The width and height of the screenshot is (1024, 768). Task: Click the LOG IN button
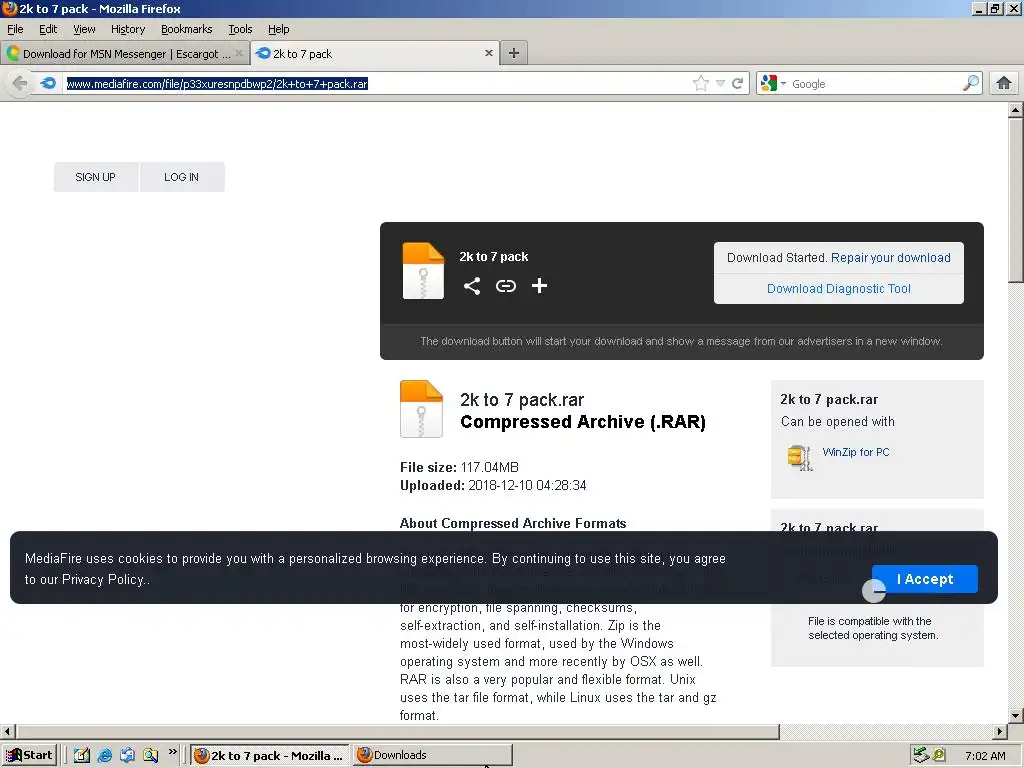point(182,177)
